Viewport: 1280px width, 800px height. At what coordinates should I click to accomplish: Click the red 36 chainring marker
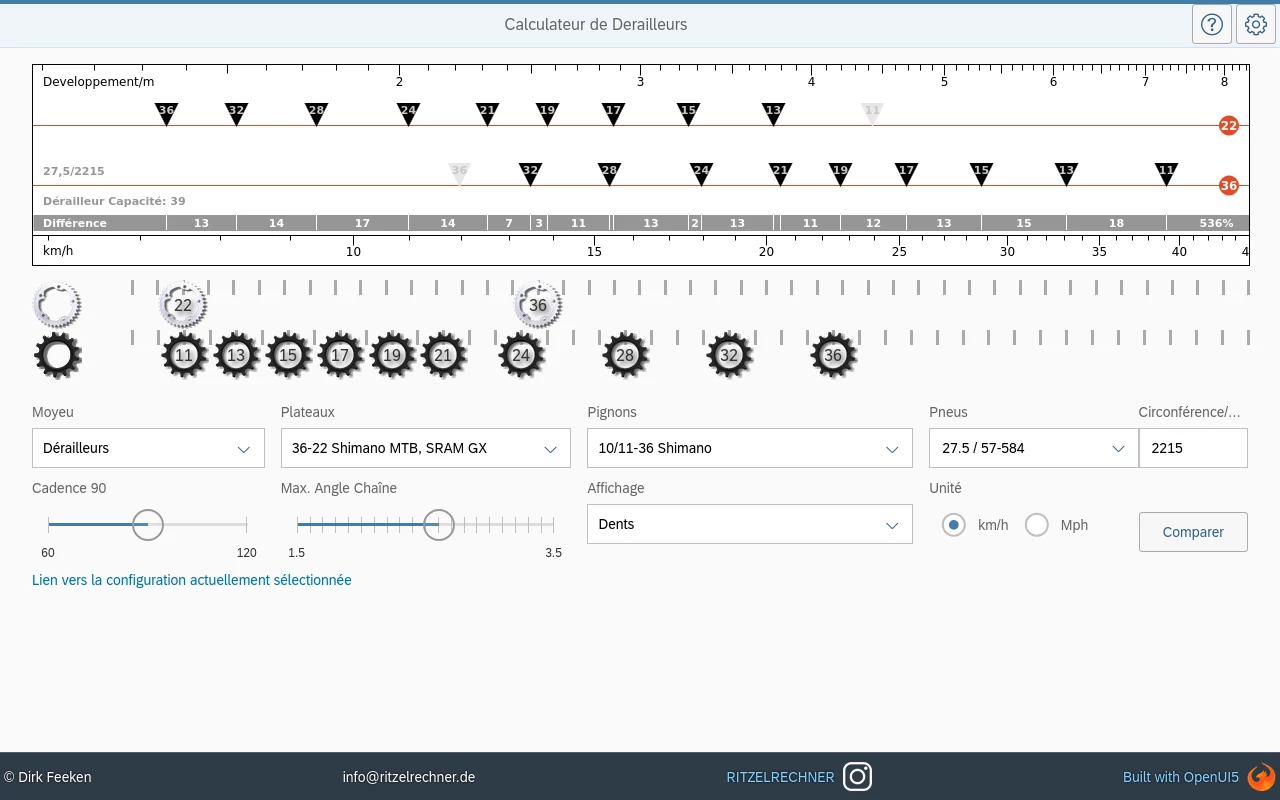1228,185
